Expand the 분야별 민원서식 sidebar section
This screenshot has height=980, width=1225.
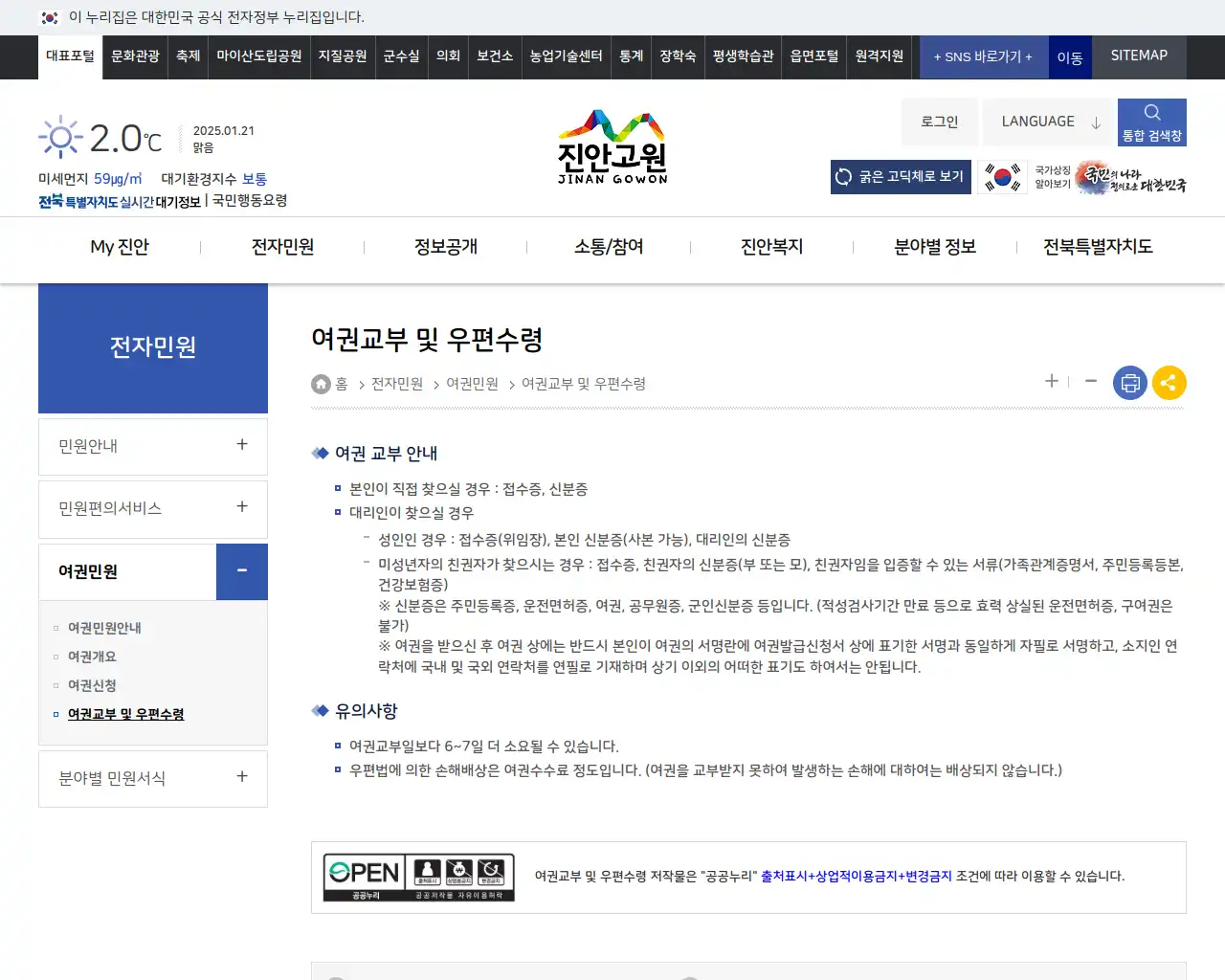point(241,778)
